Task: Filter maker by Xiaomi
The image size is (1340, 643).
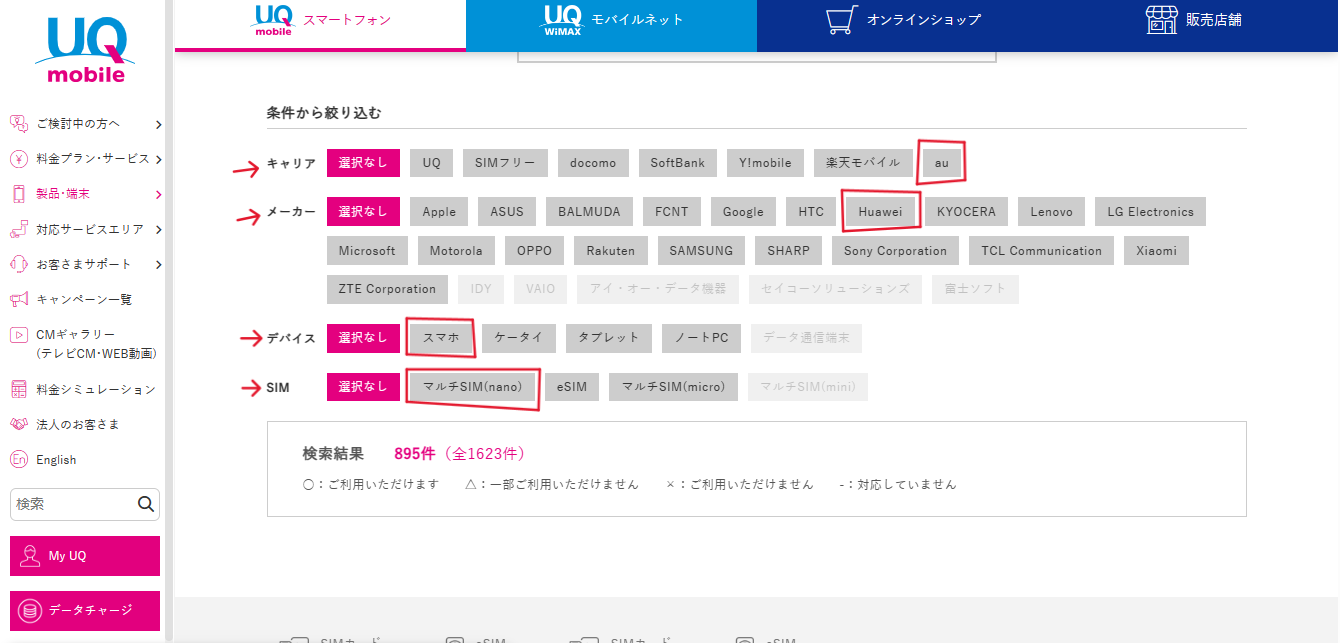Action: 1156,251
